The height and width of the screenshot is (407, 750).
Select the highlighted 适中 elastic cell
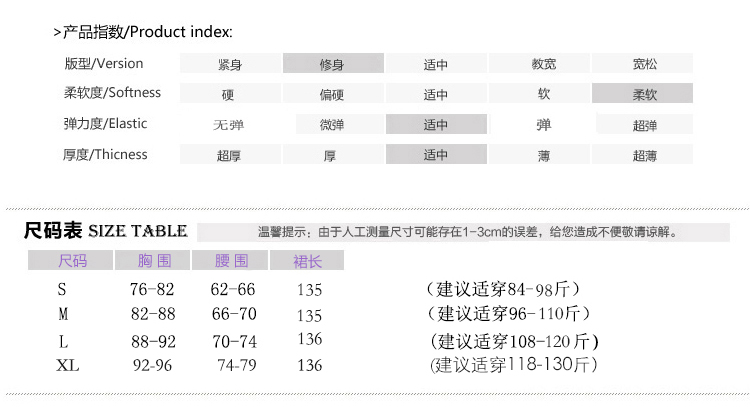click(x=436, y=124)
